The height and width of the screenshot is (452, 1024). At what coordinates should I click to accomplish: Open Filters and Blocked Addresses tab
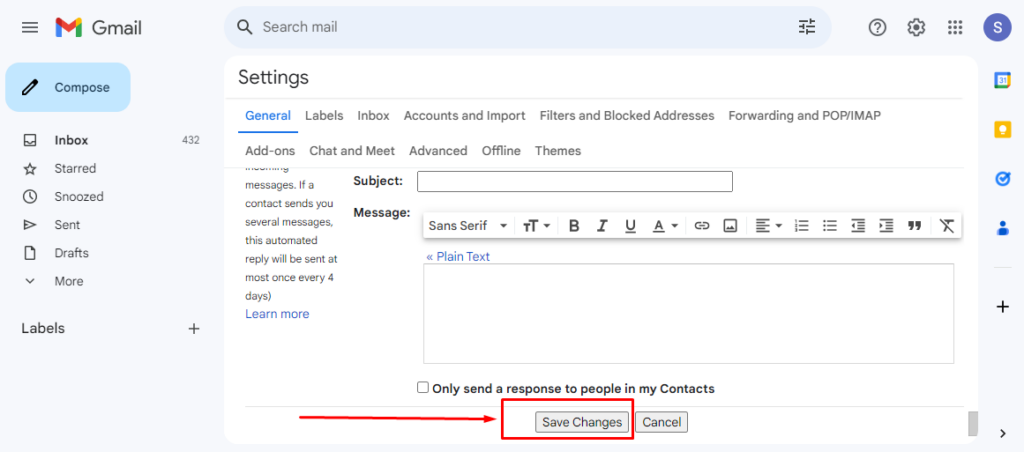[627, 116]
